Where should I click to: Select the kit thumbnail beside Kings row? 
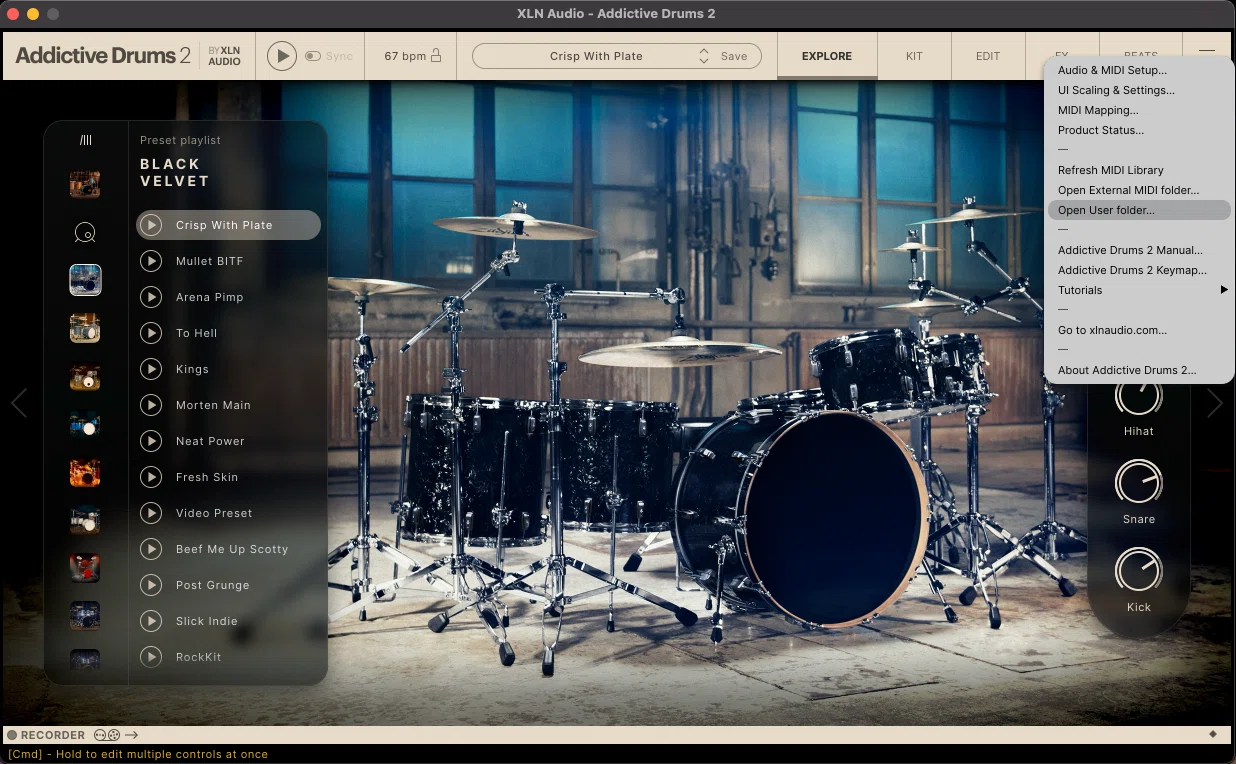[x=85, y=378]
